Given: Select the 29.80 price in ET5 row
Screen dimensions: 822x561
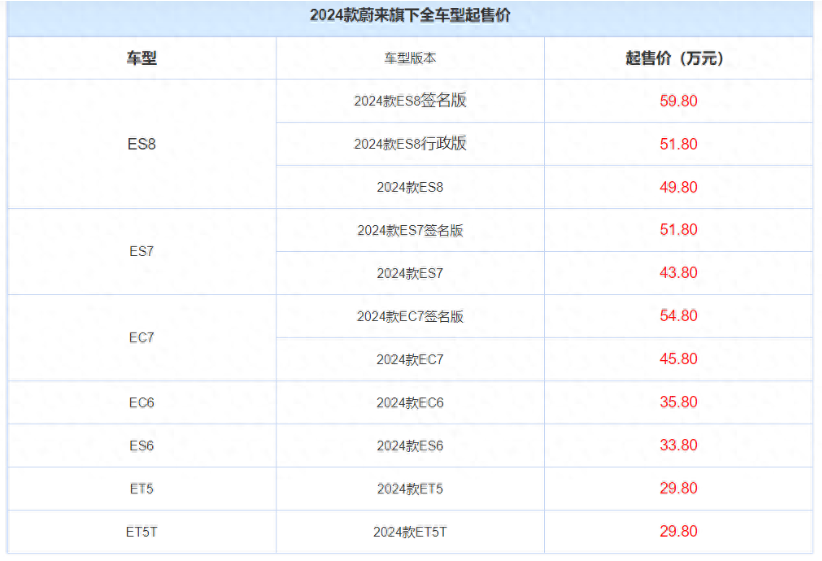Looking at the screenshot, I should [678, 488].
